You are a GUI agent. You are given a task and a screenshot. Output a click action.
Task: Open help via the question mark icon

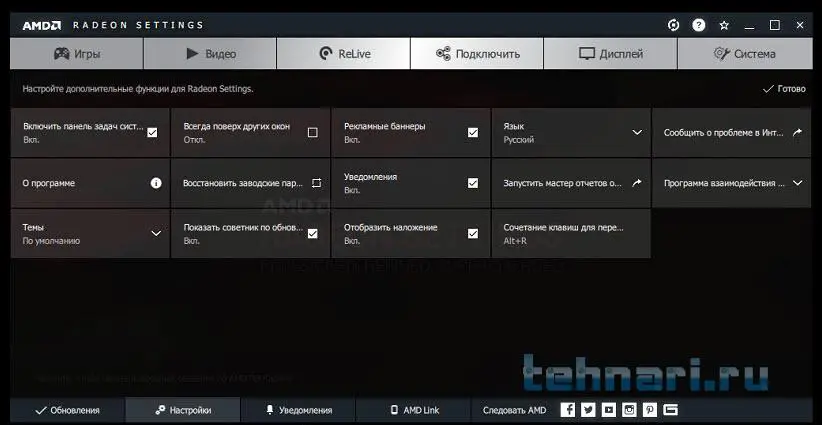(x=698, y=25)
